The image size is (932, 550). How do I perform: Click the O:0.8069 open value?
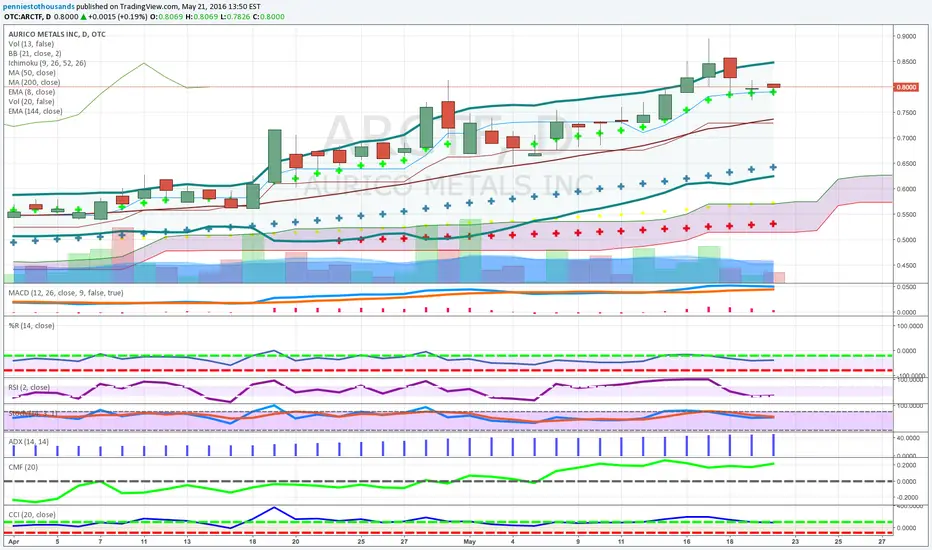click(x=166, y=17)
